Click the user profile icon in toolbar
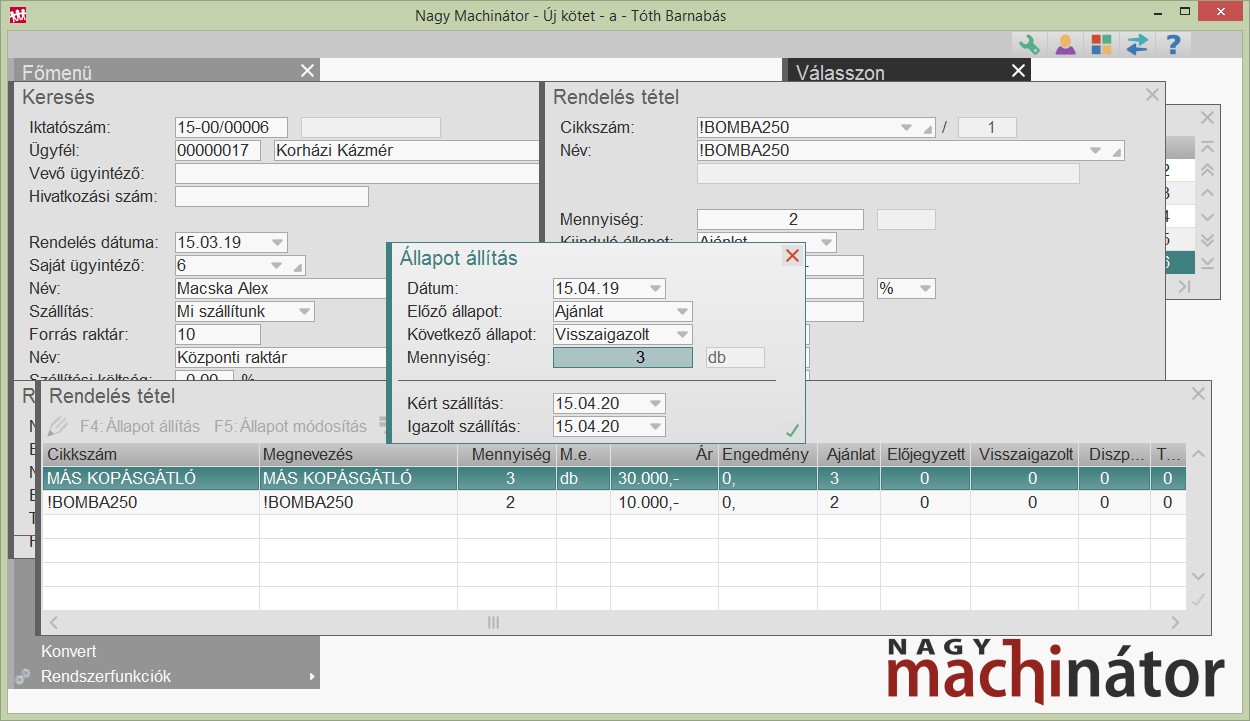The height and width of the screenshot is (721, 1250). pos(1065,45)
